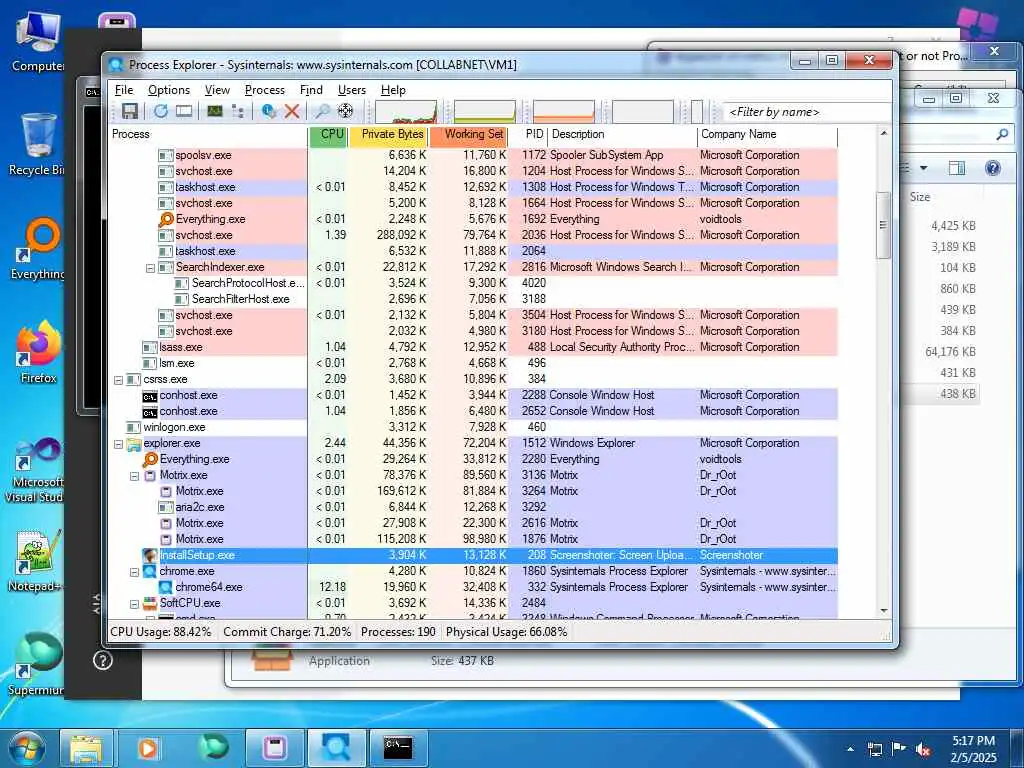This screenshot has height=768, width=1024.
Task: Click the Motrix.exe icon in PID 3136 row
Action: coord(150,475)
